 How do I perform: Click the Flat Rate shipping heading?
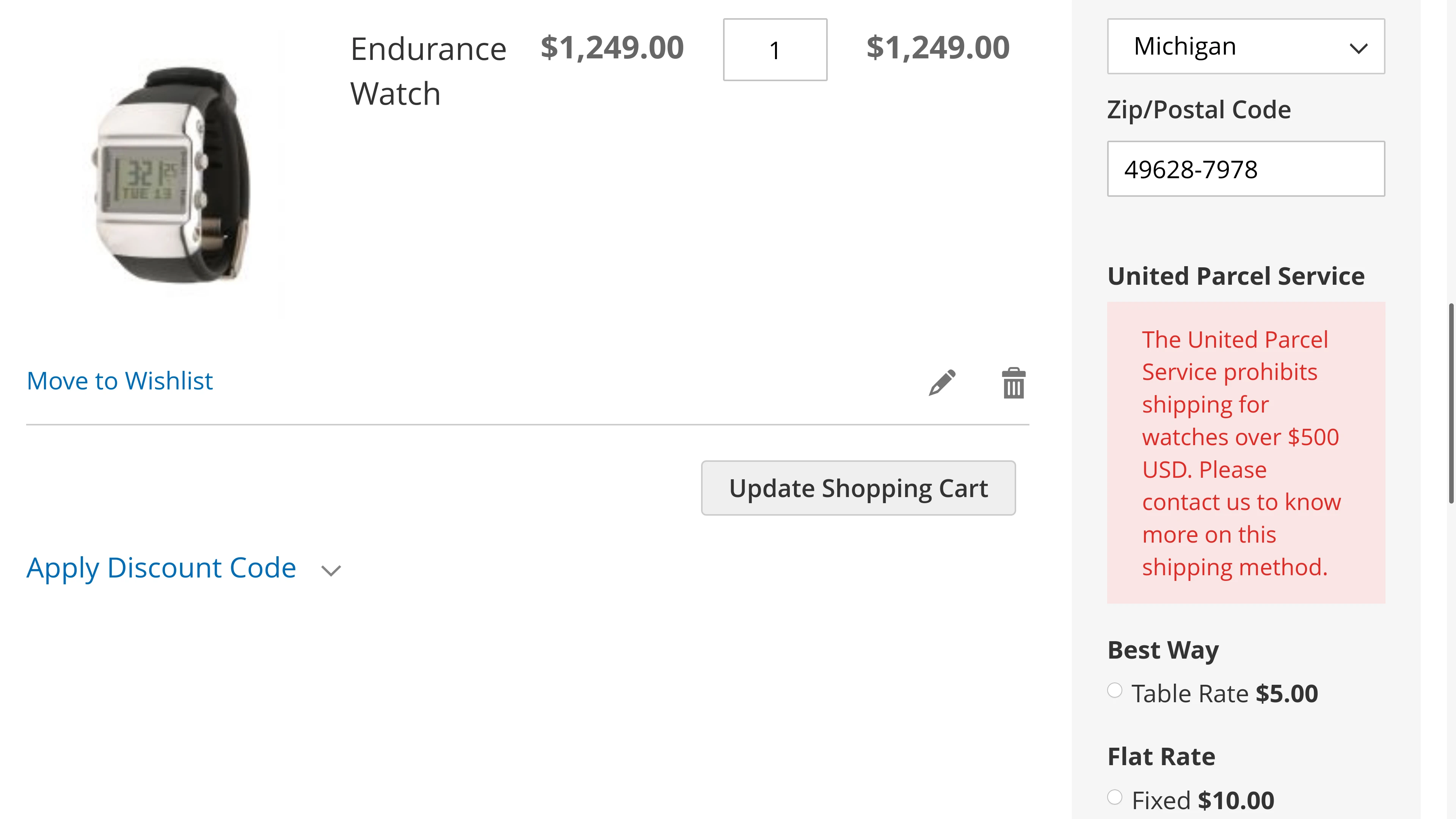(x=1161, y=757)
